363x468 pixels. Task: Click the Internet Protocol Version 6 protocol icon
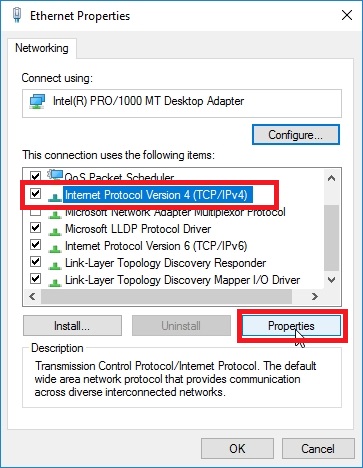click(x=55, y=248)
